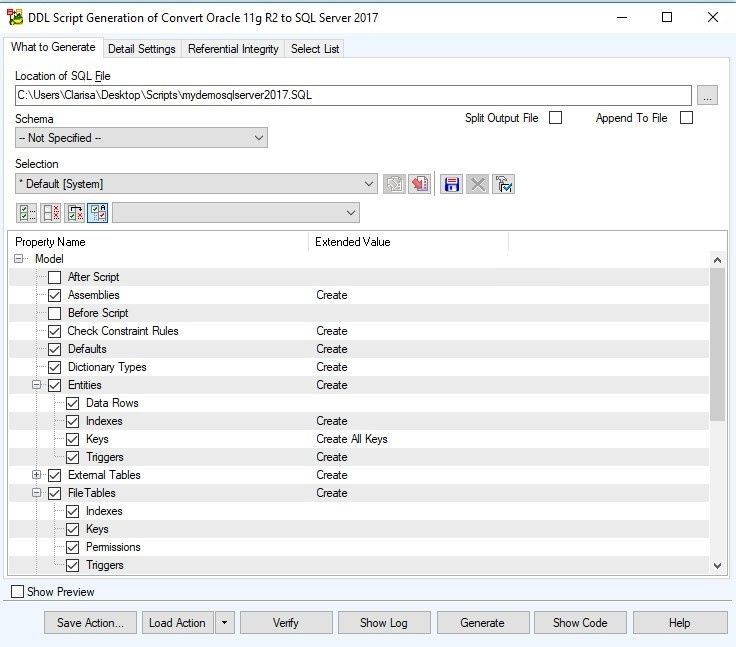Click the Location of SQL File path field
The image size is (736, 647).
[x=353, y=96]
